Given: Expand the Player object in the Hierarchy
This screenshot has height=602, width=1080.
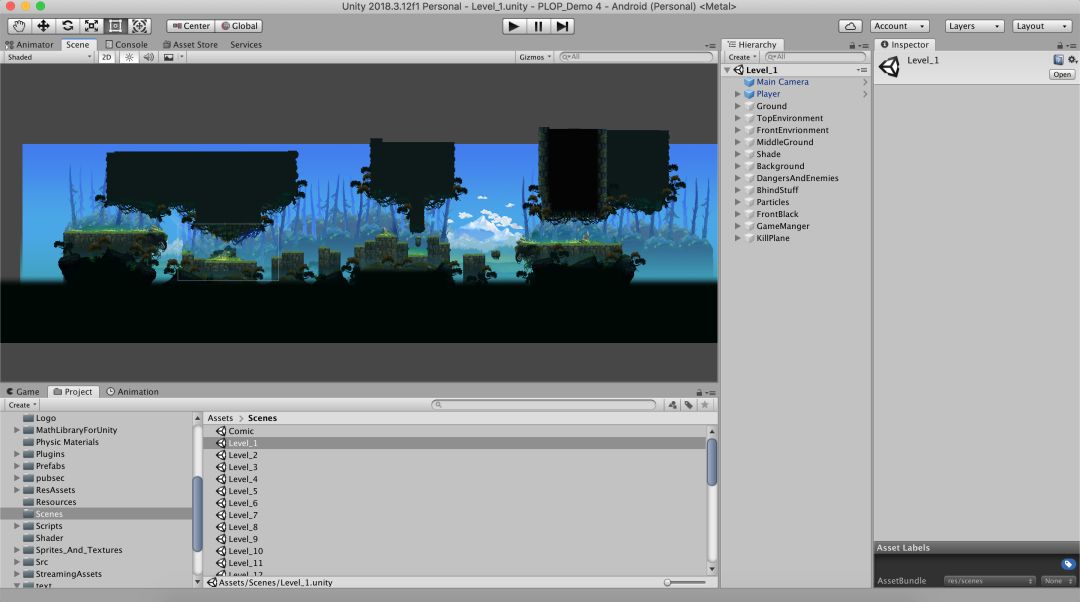Looking at the screenshot, I should point(738,94).
